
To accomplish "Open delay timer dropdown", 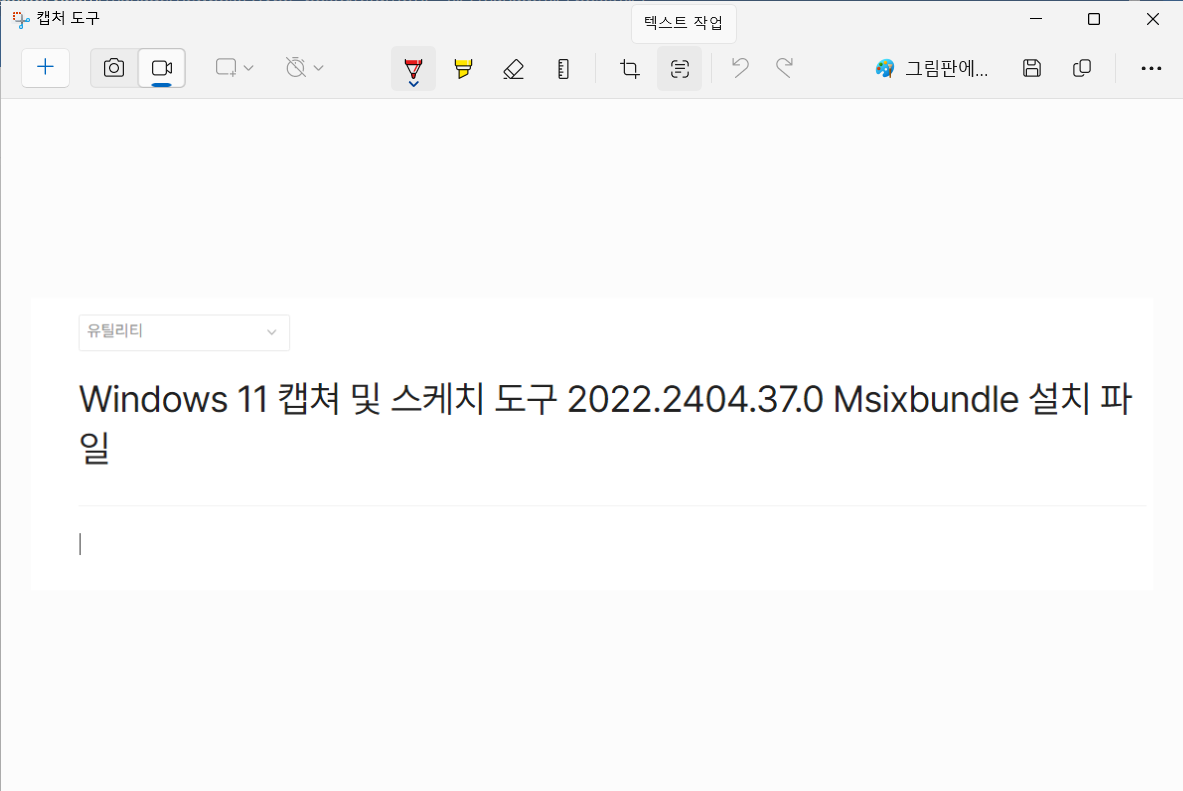I will tap(305, 68).
